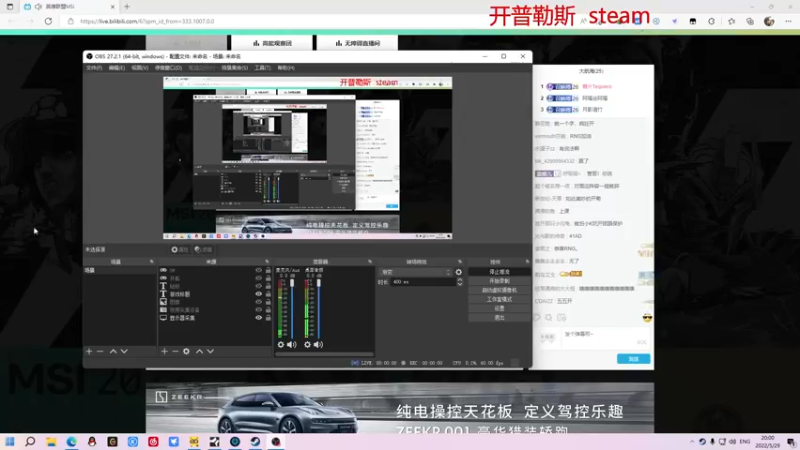Send the chat message with the blue button
Viewport: 800px width, 450px height.
pyautogui.click(x=633, y=359)
